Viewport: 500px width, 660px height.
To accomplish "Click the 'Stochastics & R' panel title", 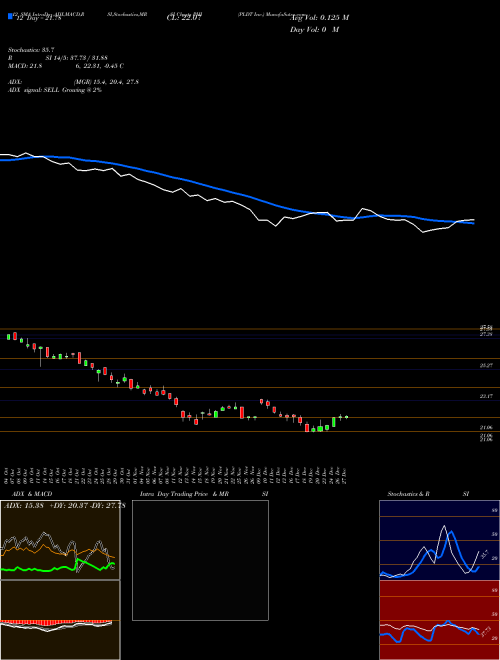I will tap(408, 494).
